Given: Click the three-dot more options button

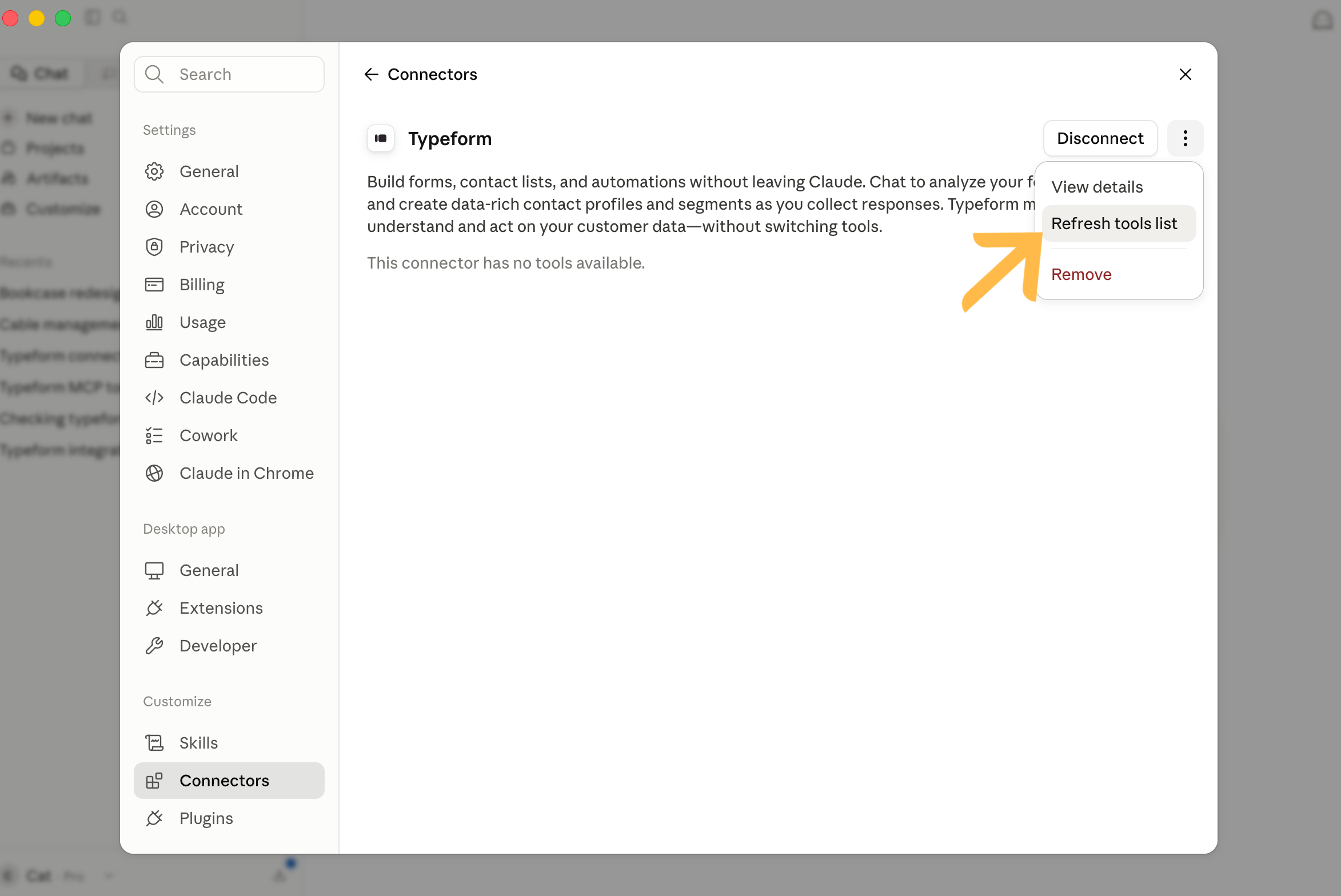Looking at the screenshot, I should pyautogui.click(x=1186, y=138).
